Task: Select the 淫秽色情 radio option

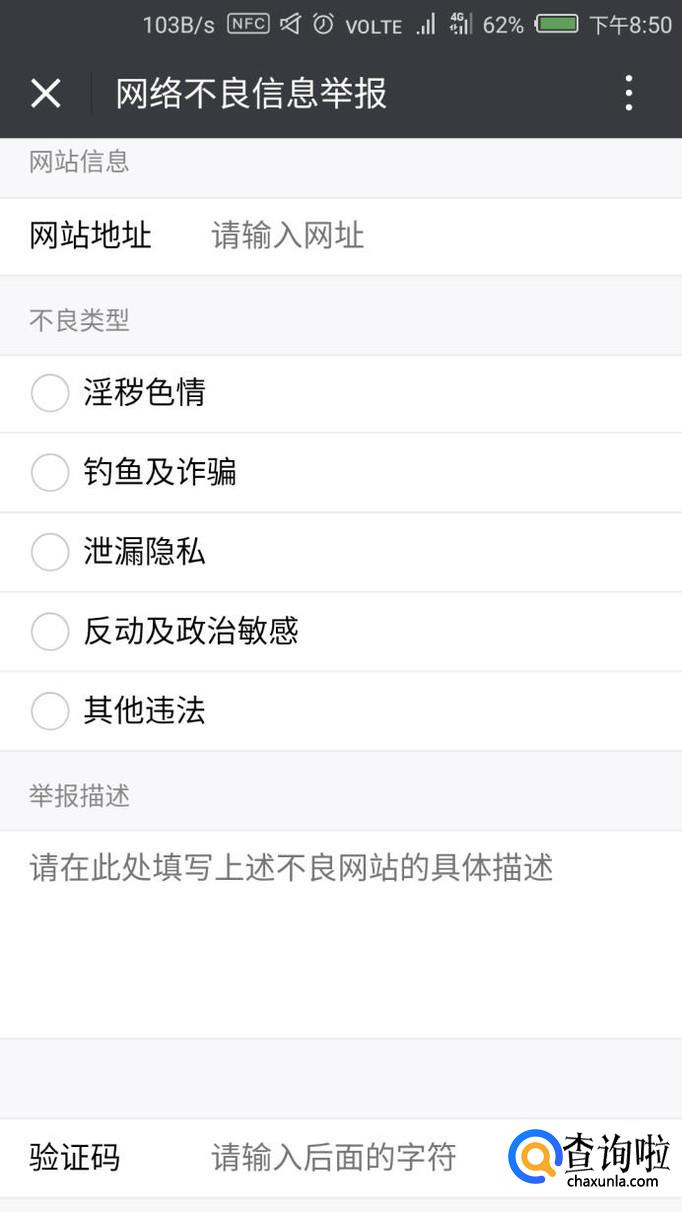Action: pos(50,393)
